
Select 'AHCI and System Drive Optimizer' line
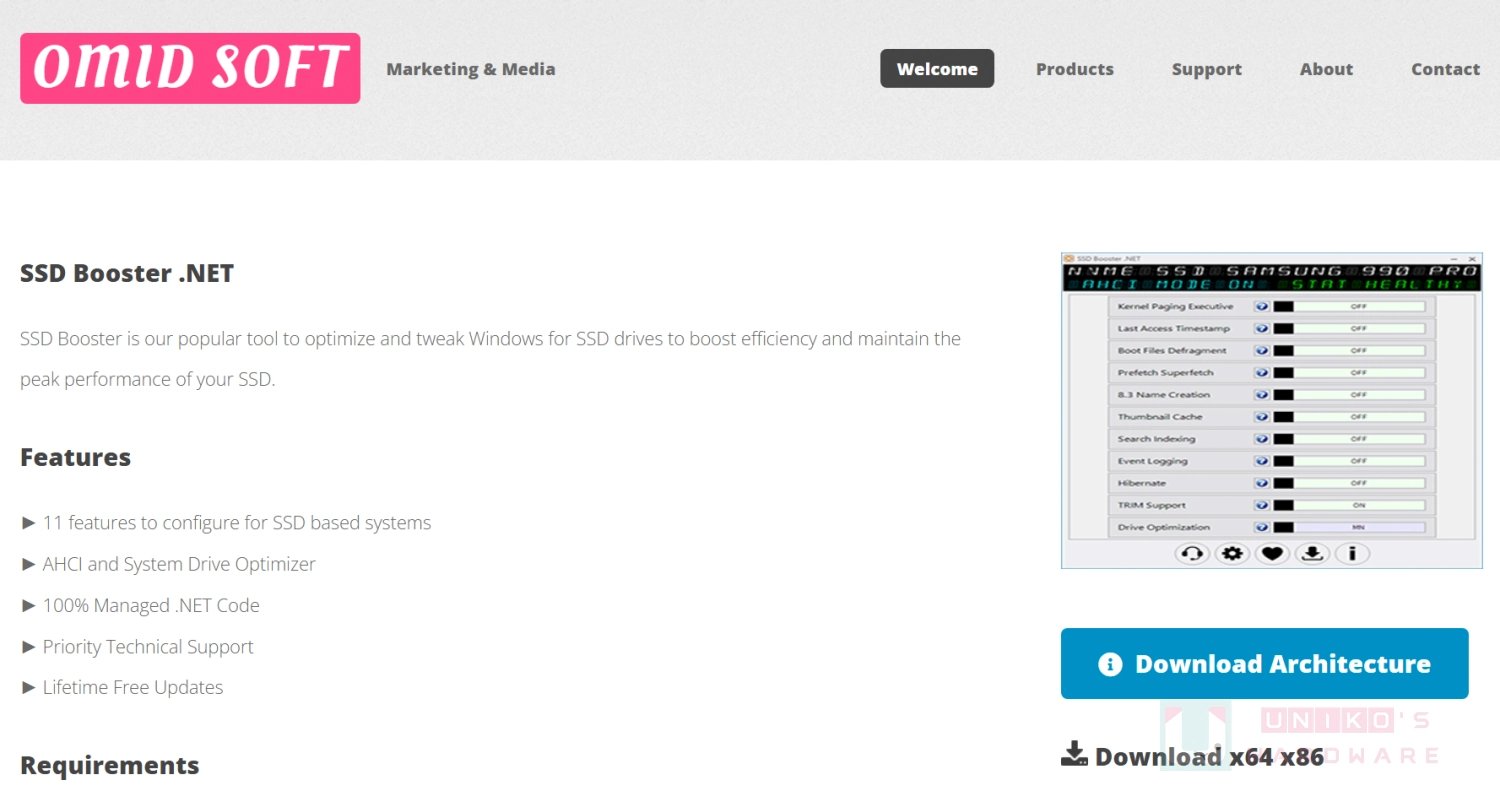pyautogui.click(x=168, y=564)
